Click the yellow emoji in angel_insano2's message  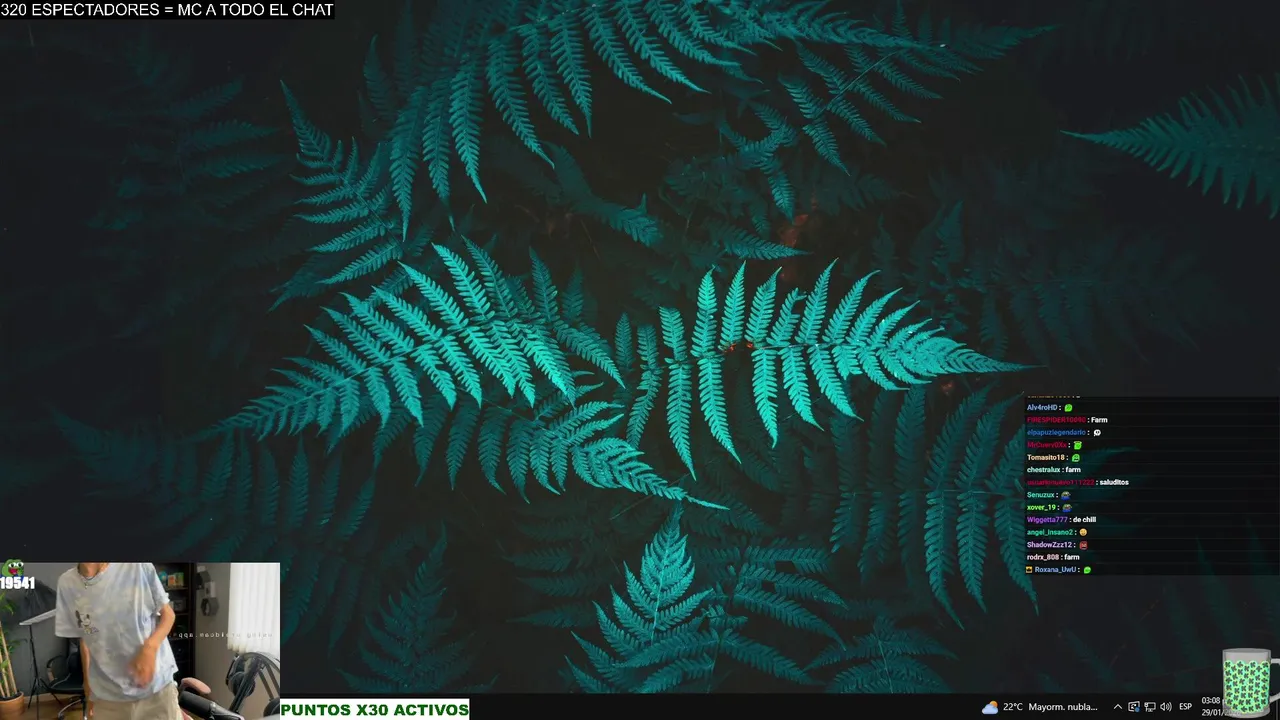(1083, 532)
